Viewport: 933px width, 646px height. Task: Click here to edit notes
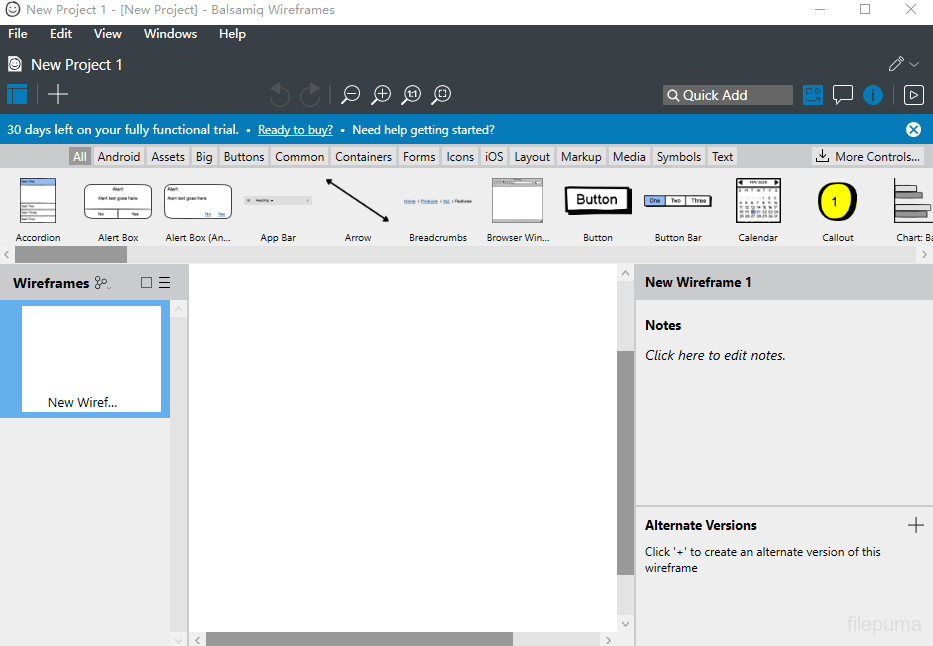[715, 355]
